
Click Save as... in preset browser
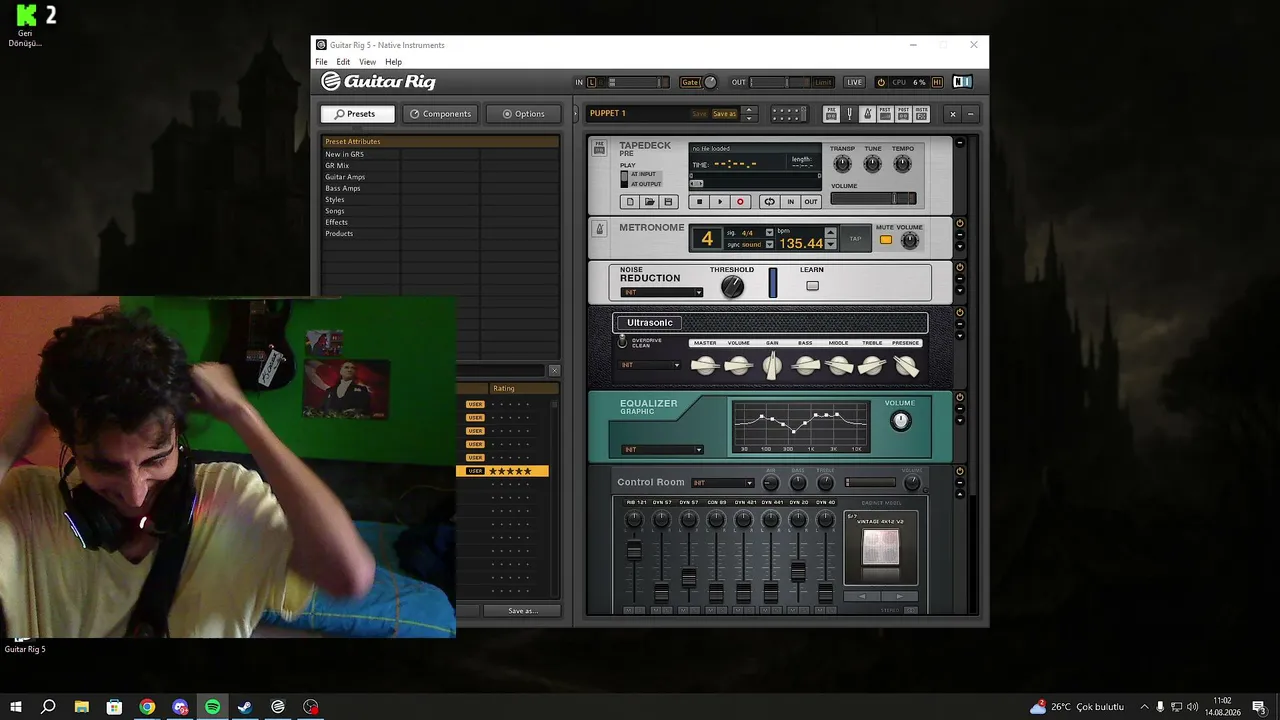521,611
